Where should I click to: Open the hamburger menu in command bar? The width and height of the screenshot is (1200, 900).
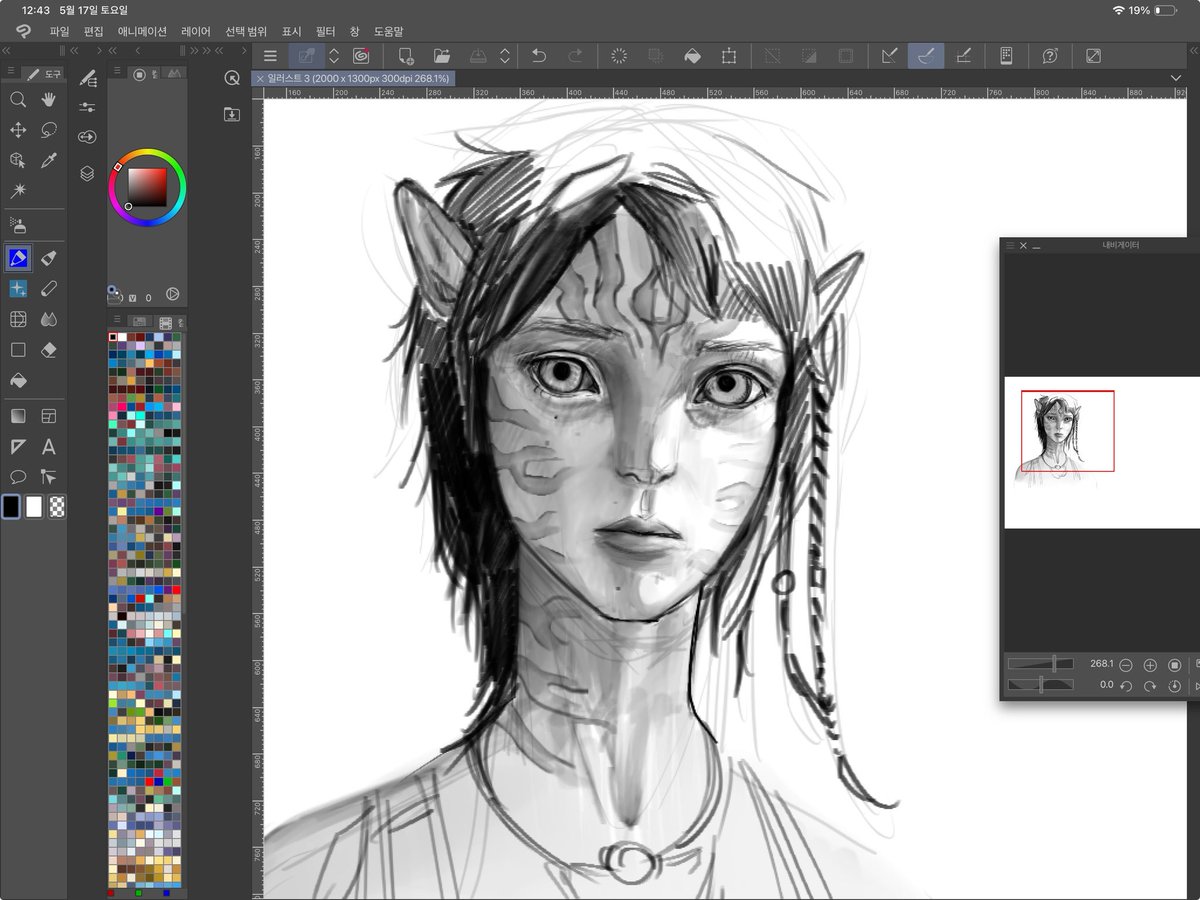click(x=270, y=56)
